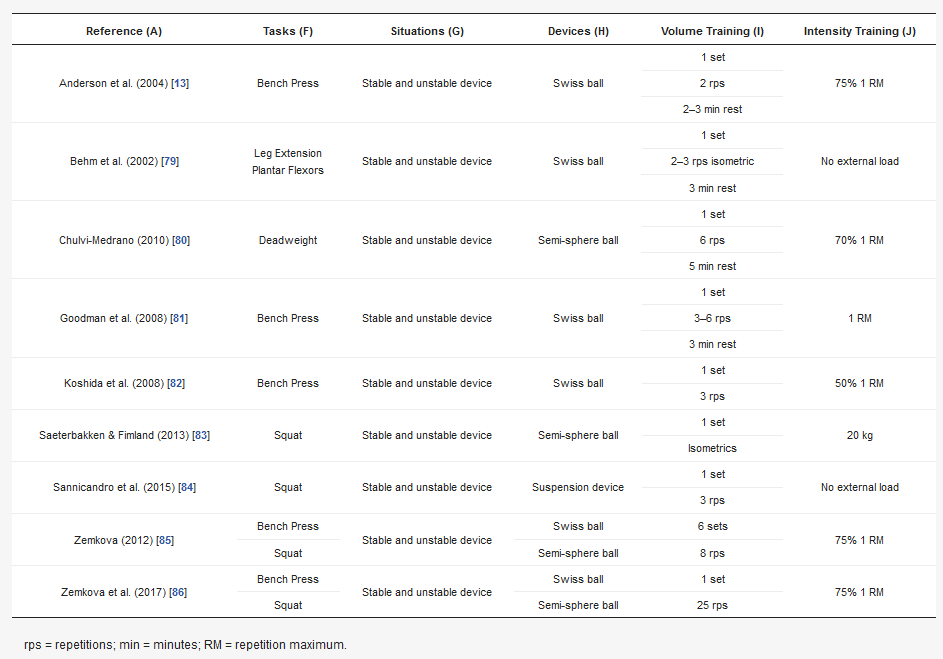The image size is (943, 659).
Task: Open citation 83 for Saeterbakken & Fimland
Action: click(201, 436)
